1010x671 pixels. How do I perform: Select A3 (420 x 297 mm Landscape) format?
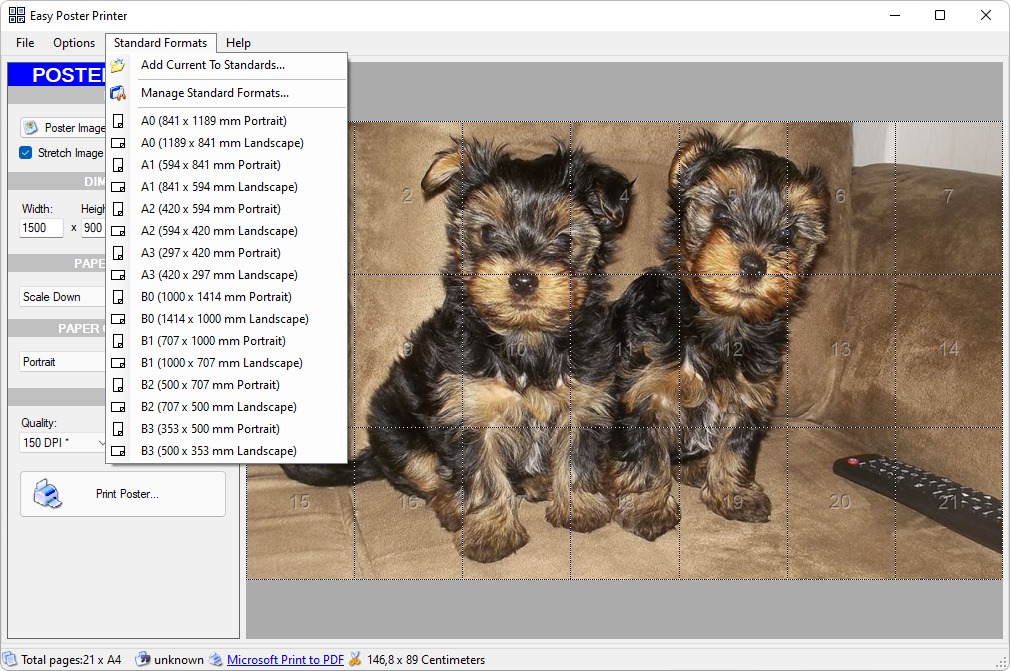[227, 275]
